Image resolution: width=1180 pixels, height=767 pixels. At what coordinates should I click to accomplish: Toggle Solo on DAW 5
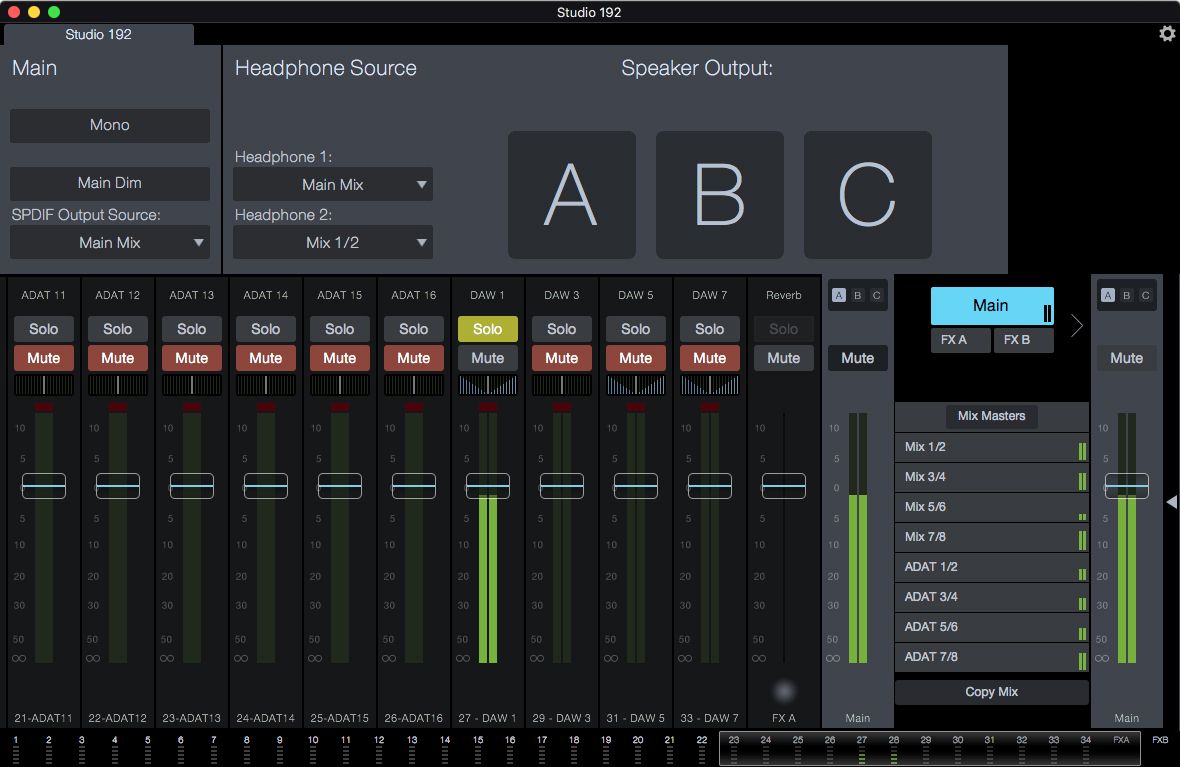click(636, 329)
